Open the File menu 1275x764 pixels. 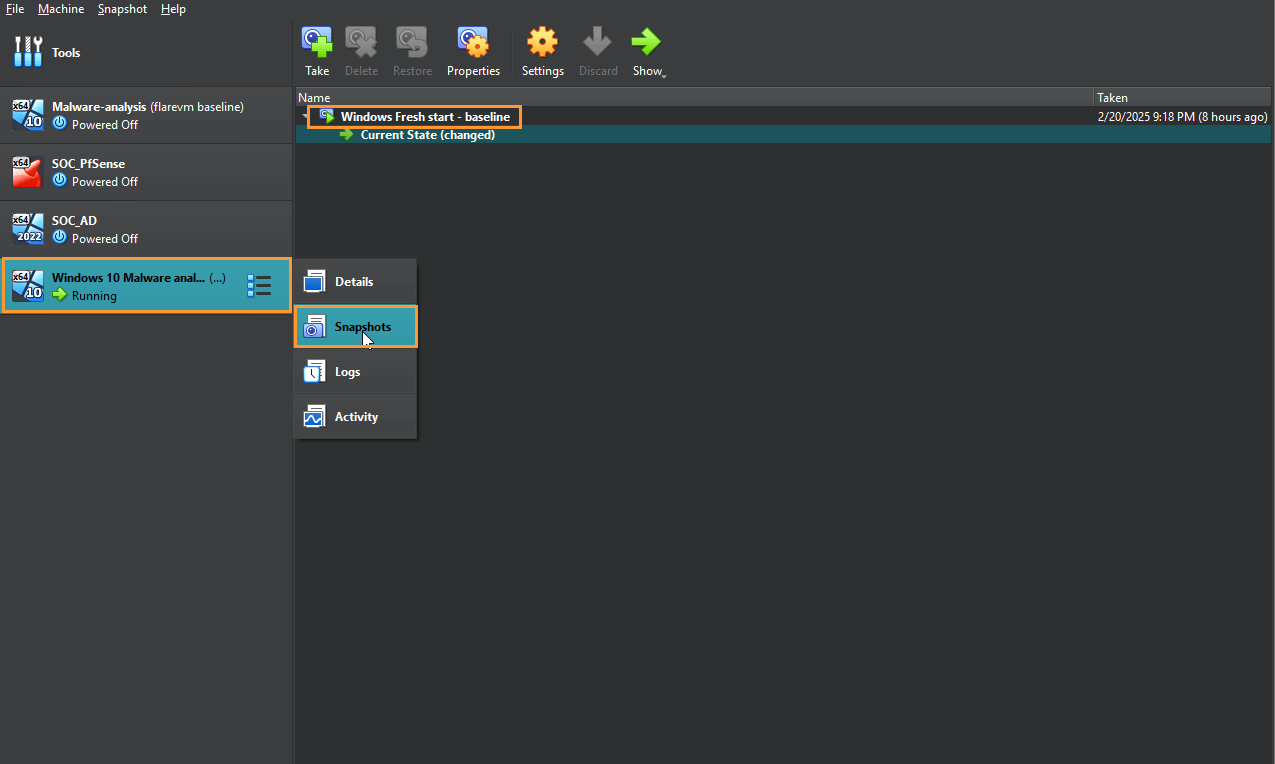pos(15,9)
